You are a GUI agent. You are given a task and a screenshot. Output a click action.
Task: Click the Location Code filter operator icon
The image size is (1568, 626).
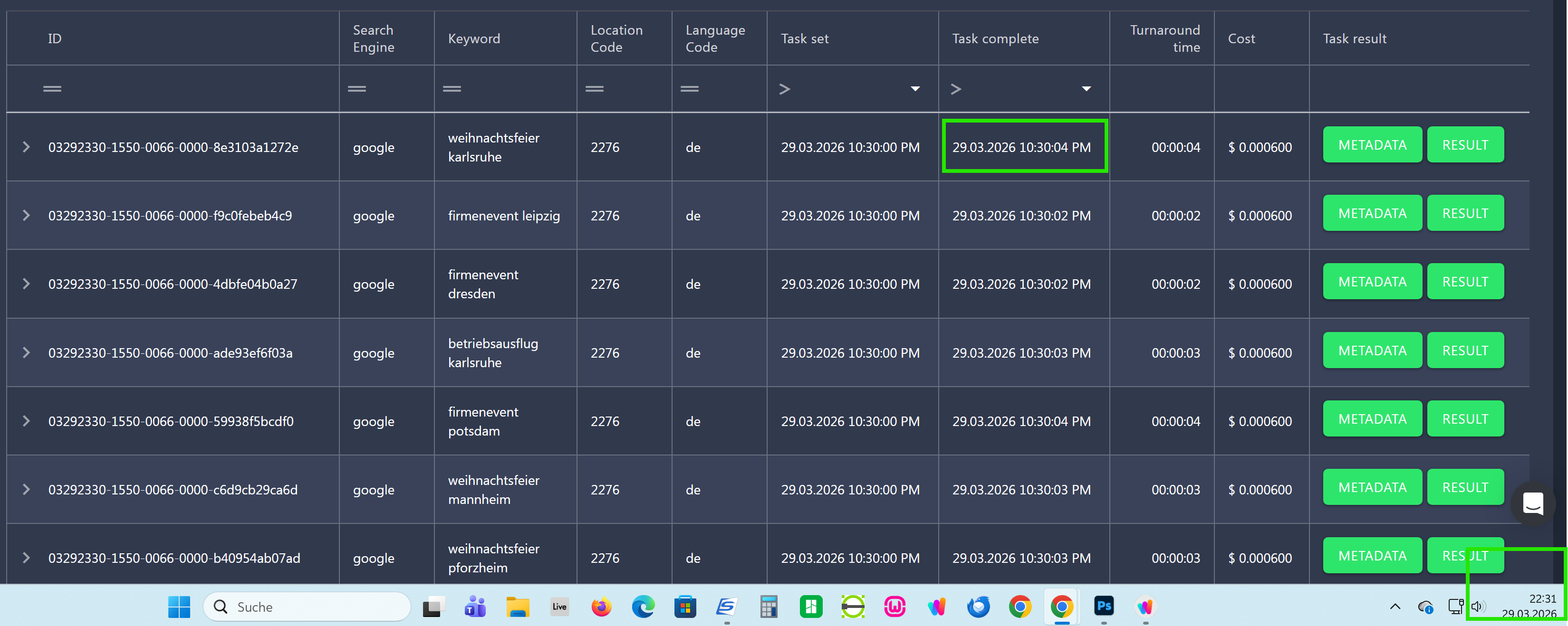pos(594,89)
